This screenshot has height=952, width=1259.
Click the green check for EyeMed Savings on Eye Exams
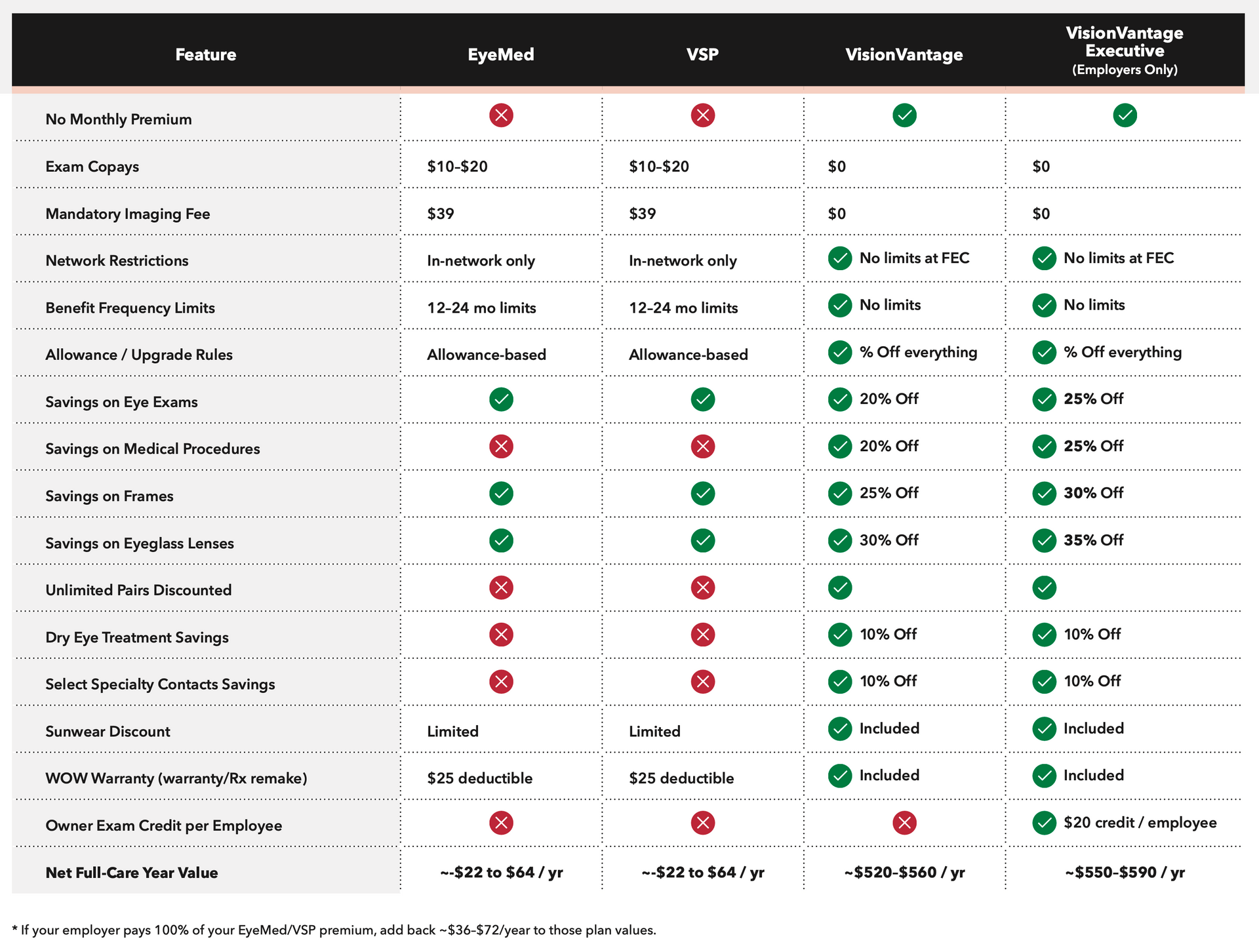[x=502, y=399]
